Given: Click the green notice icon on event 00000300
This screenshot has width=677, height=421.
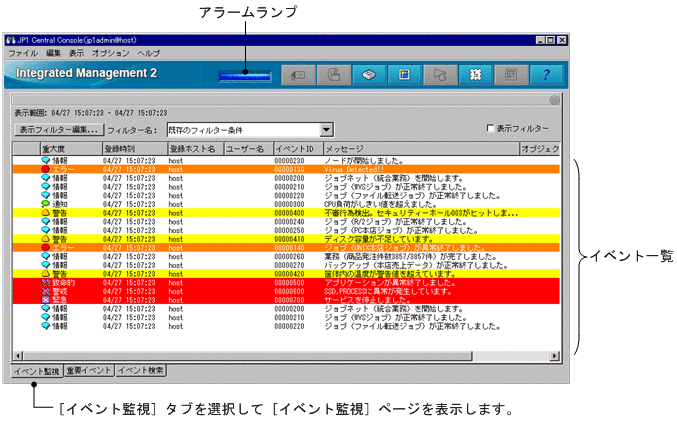Looking at the screenshot, I should click(x=45, y=204).
